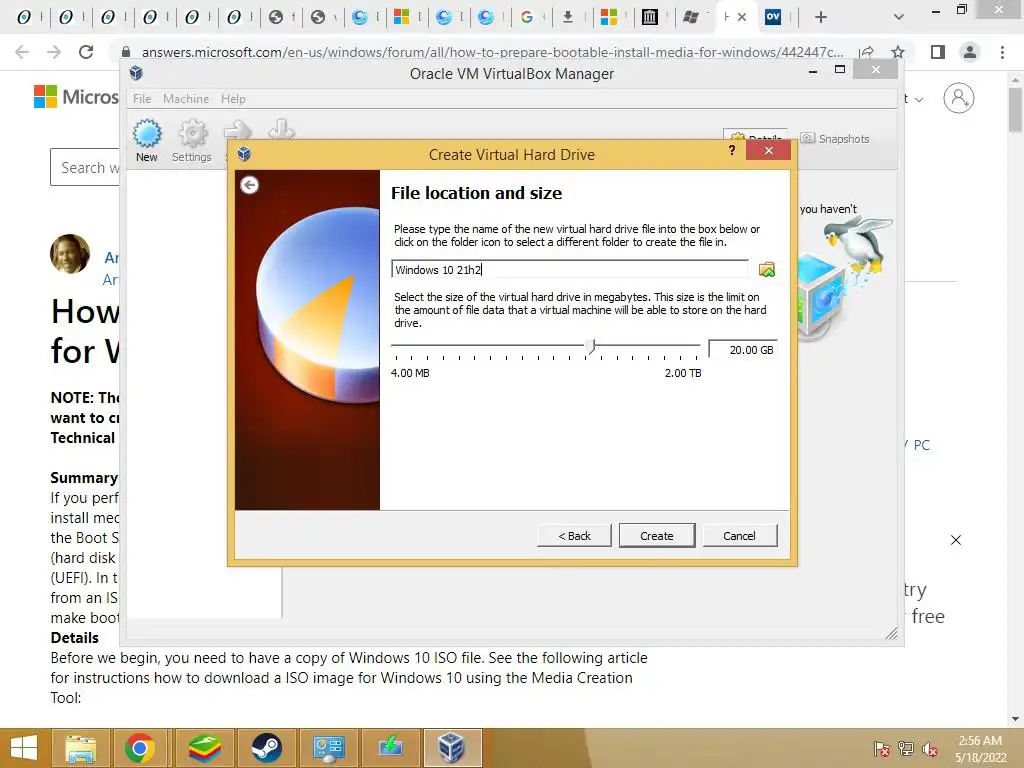This screenshot has height=768, width=1024.
Task: Click the muted volume tray icon
Action: 929,748
